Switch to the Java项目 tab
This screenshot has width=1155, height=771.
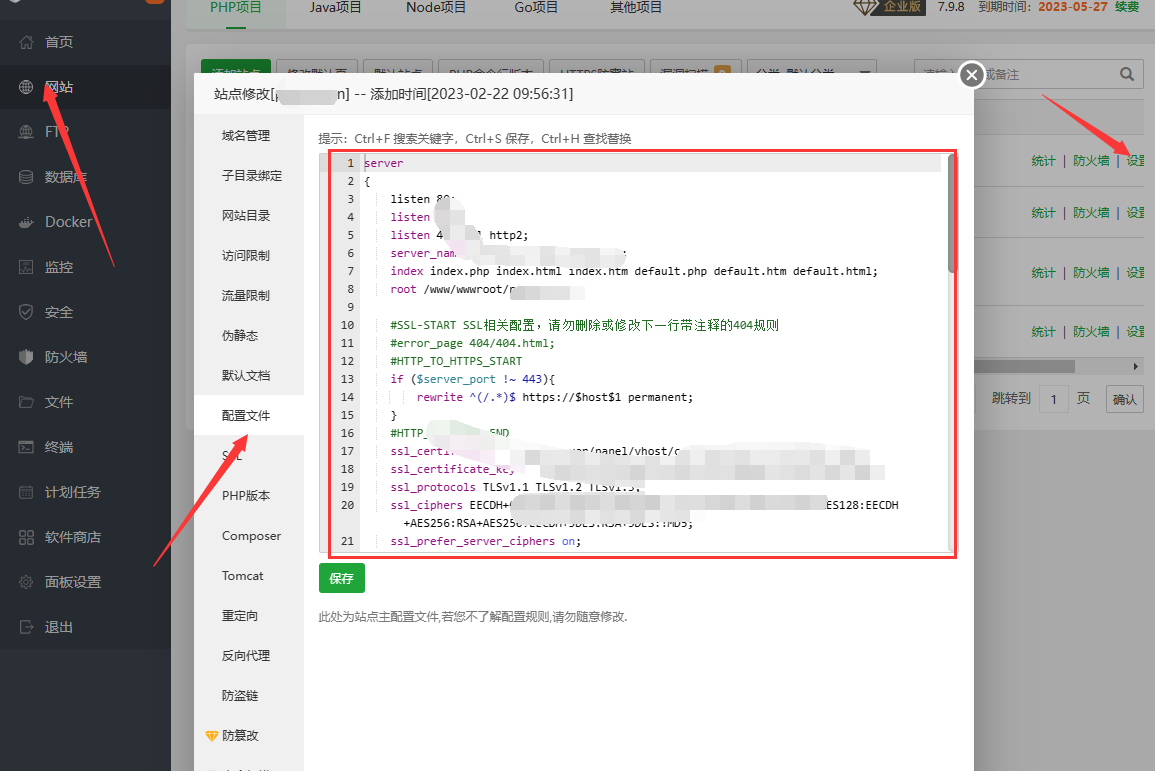tap(335, 7)
